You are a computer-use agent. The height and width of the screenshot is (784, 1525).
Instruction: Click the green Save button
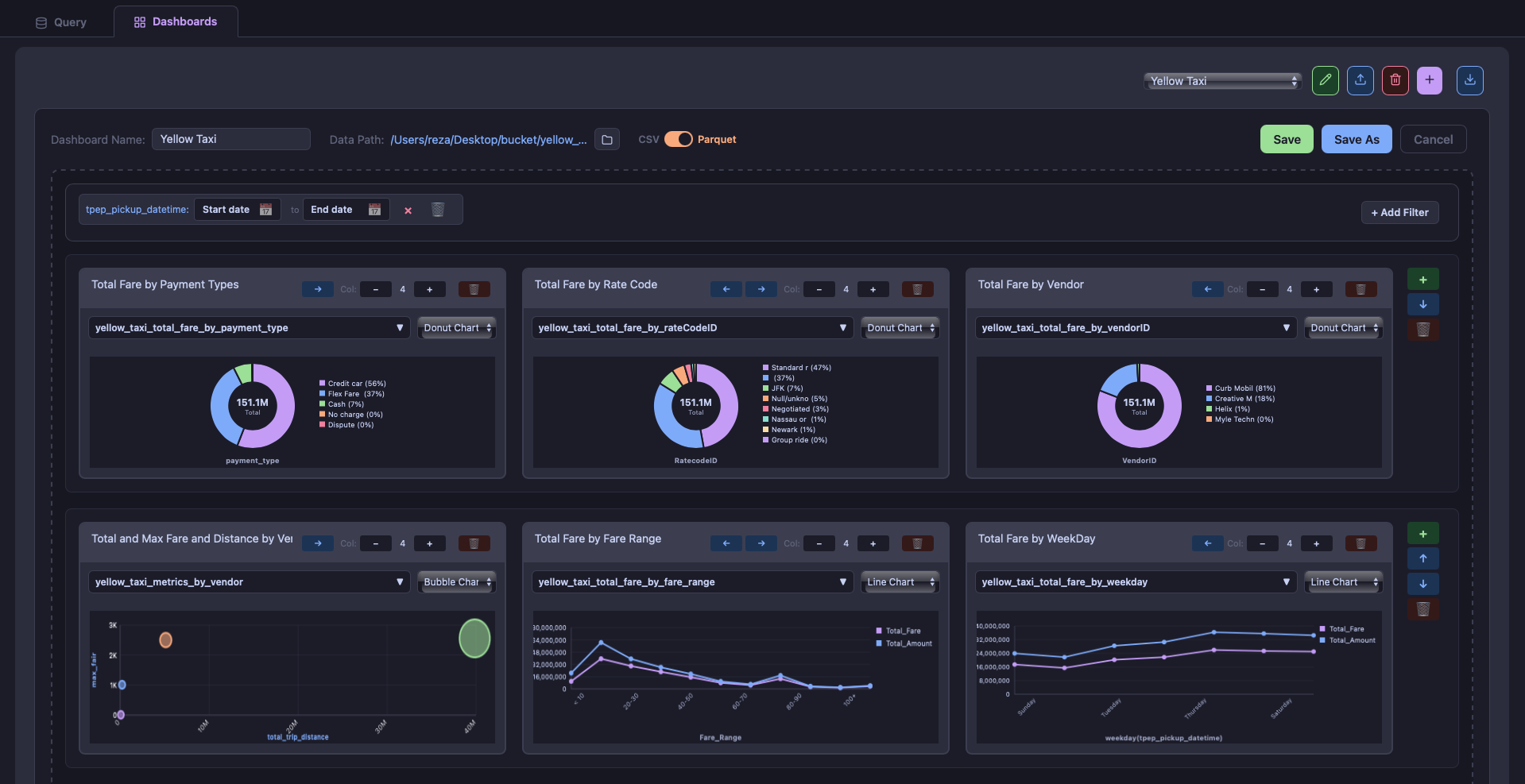click(1287, 140)
